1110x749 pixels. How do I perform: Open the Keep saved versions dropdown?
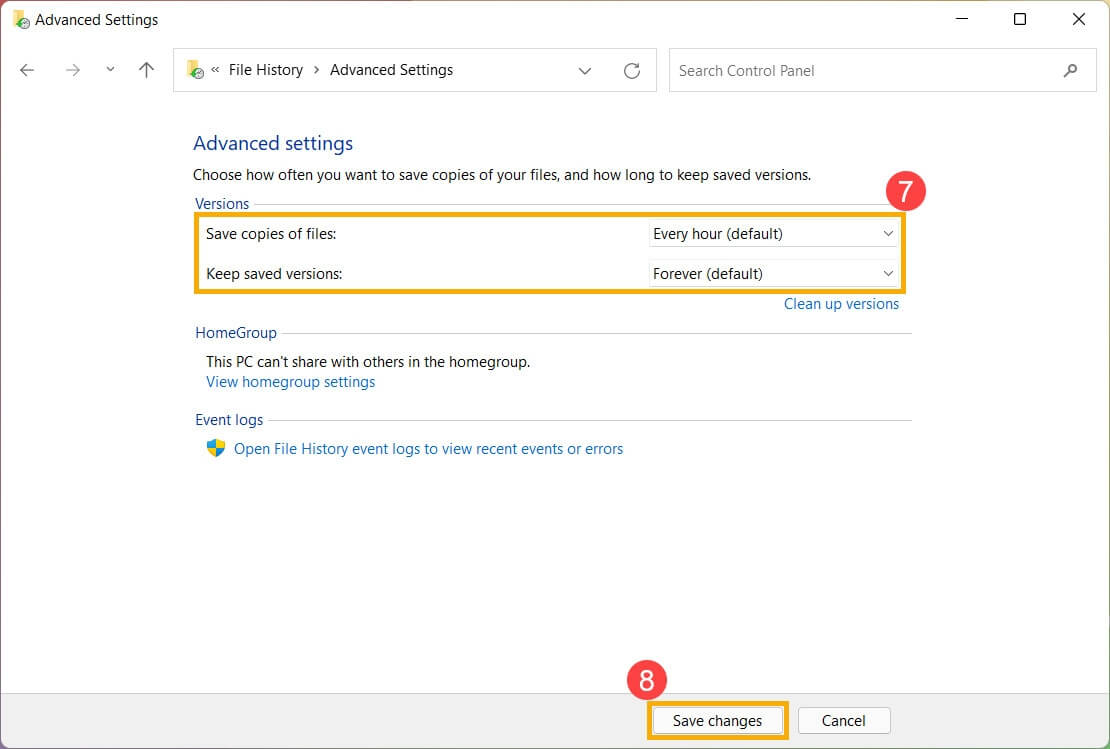tap(773, 274)
